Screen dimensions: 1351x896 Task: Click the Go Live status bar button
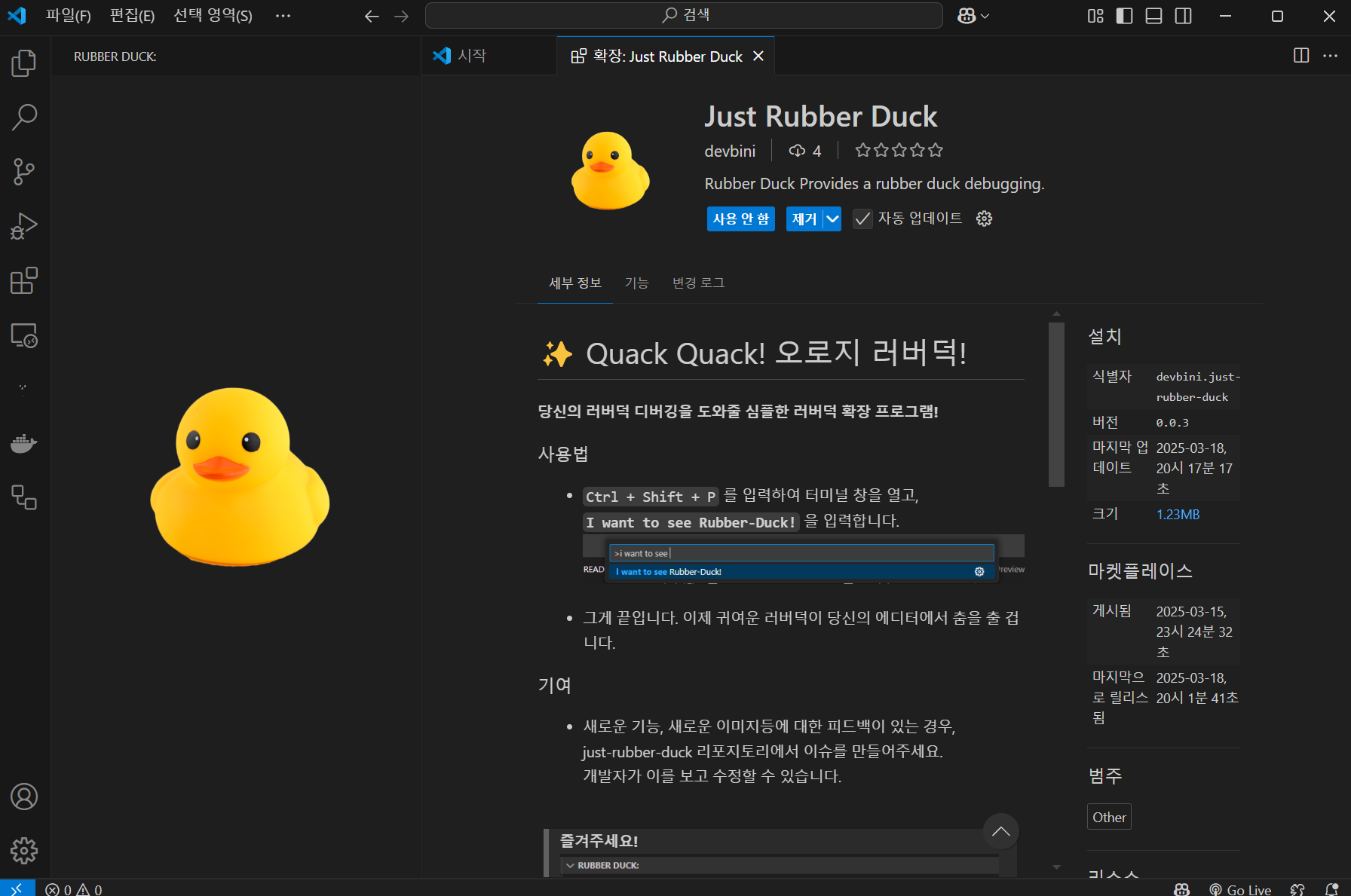(1240, 889)
